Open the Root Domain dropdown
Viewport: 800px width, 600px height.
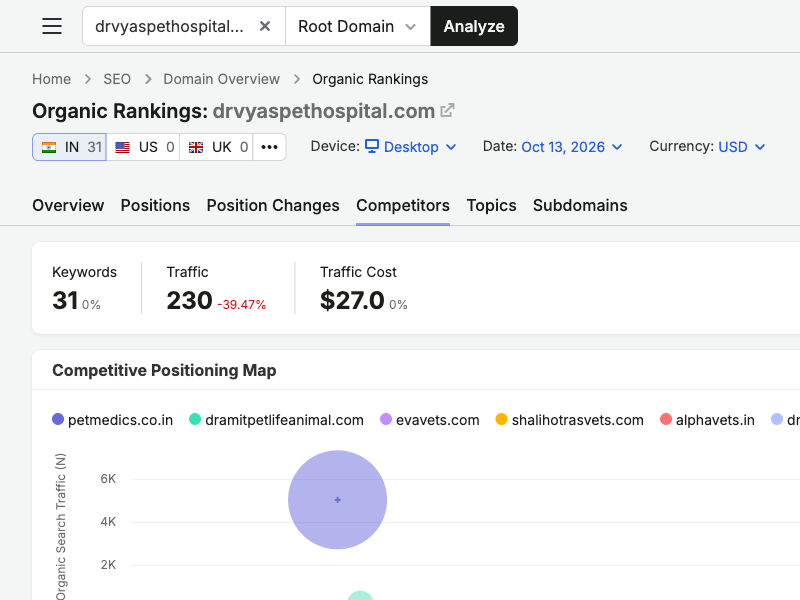tap(357, 26)
